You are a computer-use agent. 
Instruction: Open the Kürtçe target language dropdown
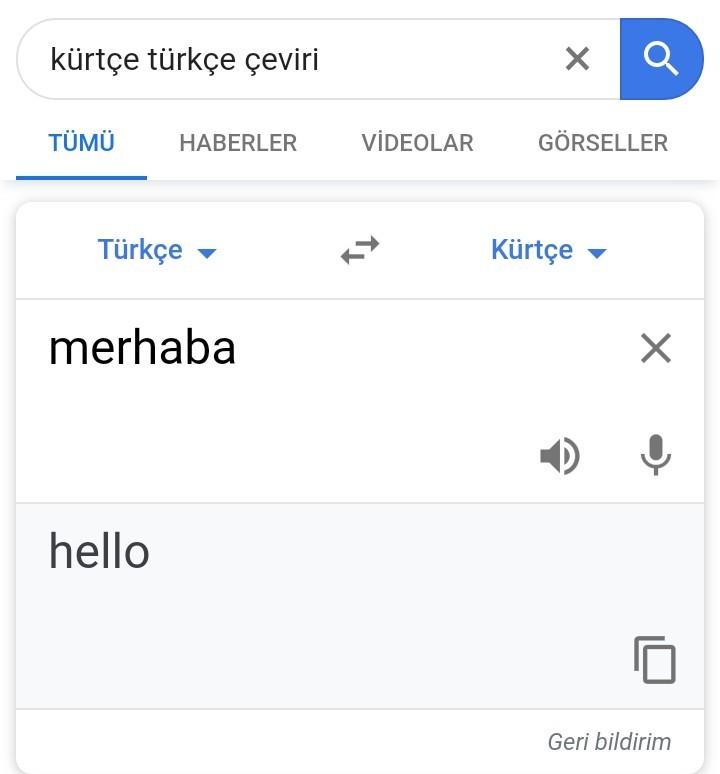tap(532, 250)
